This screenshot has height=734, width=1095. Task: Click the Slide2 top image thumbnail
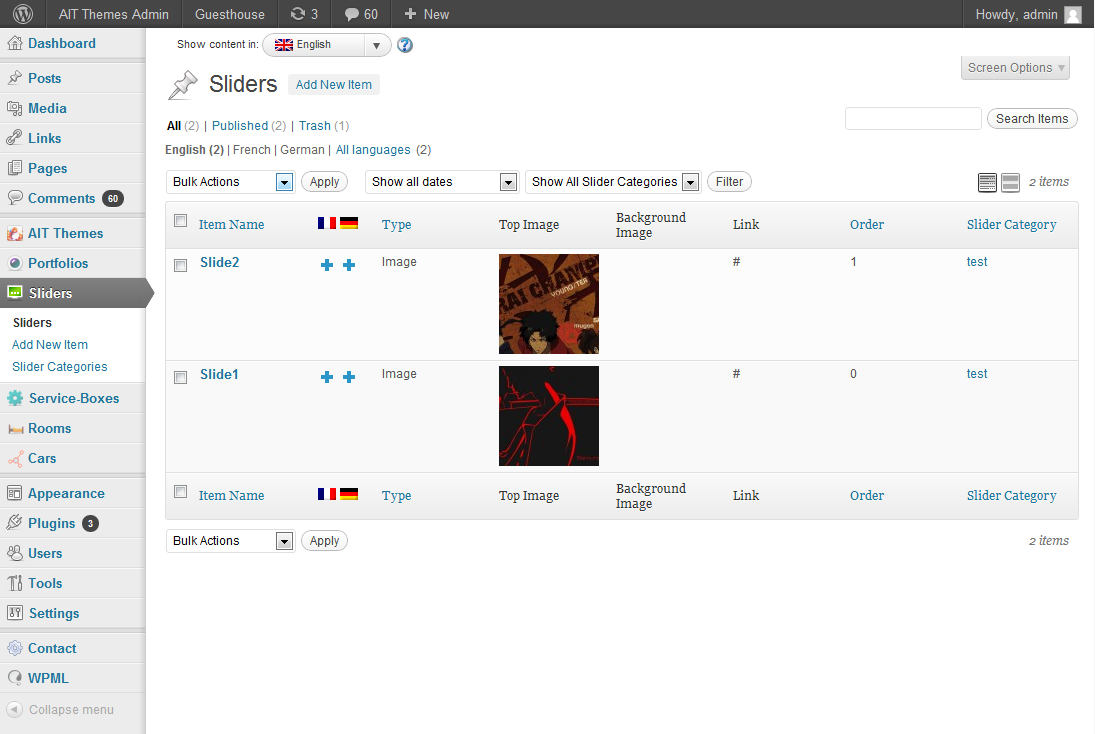click(x=549, y=304)
